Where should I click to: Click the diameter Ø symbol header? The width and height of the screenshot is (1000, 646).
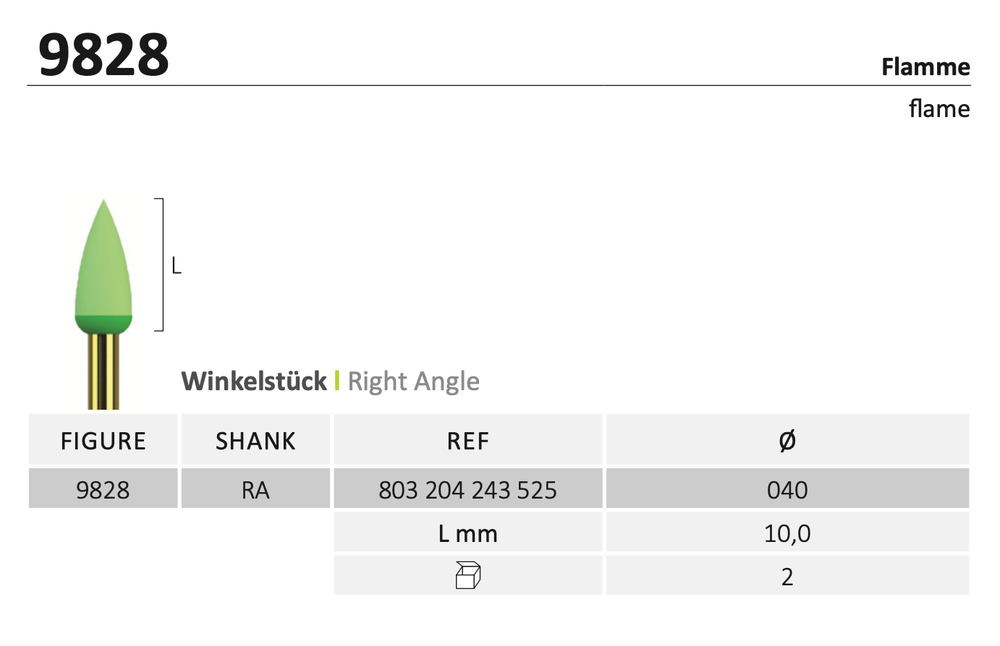pyautogui.click(x=787, y=440)
